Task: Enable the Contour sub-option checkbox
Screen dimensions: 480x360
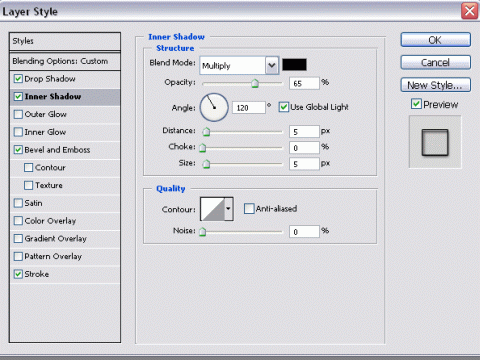Action: pos(29,167)
